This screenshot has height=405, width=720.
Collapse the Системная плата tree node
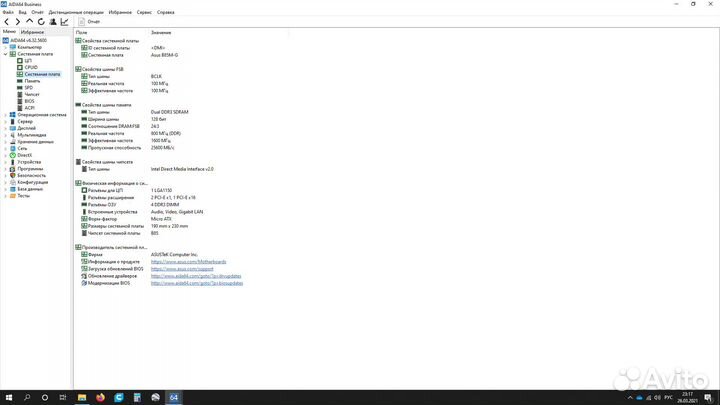pyautogui.click(x=7, y=54)
